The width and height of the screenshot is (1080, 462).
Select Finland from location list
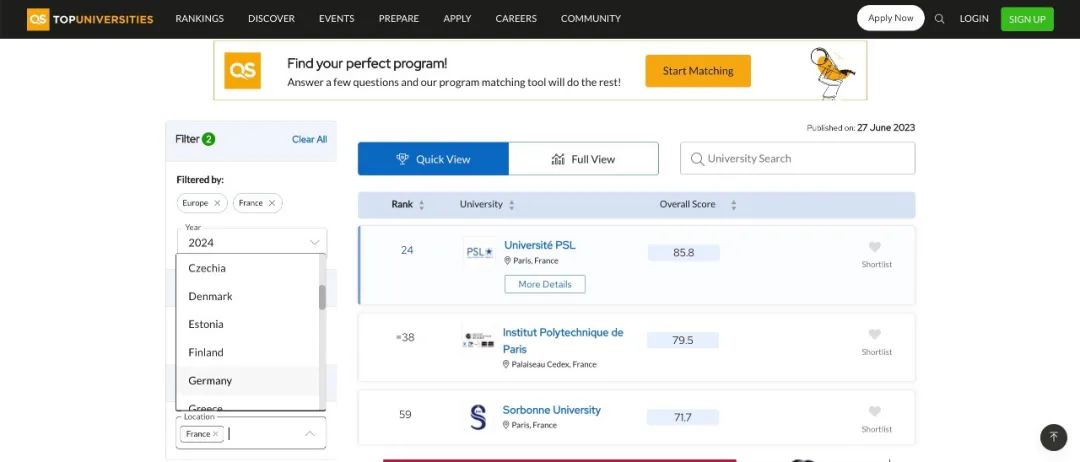tap(247, 353)
